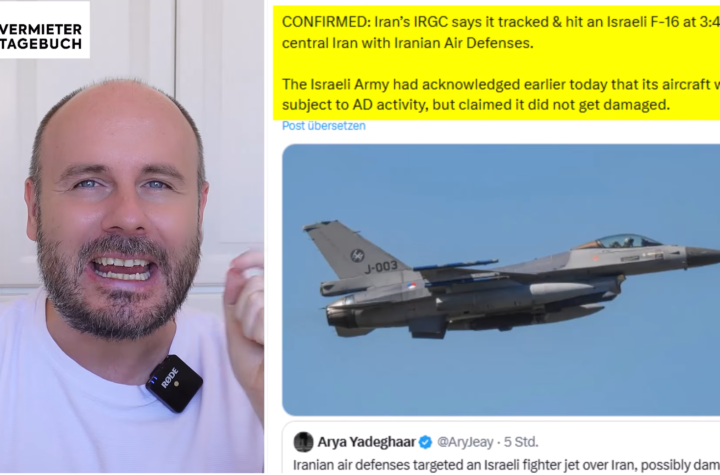The height and width of the screenshot is (475, 720).
Task: Click the blue missile on the jet's wingtip
Action: tap(455, 265)
